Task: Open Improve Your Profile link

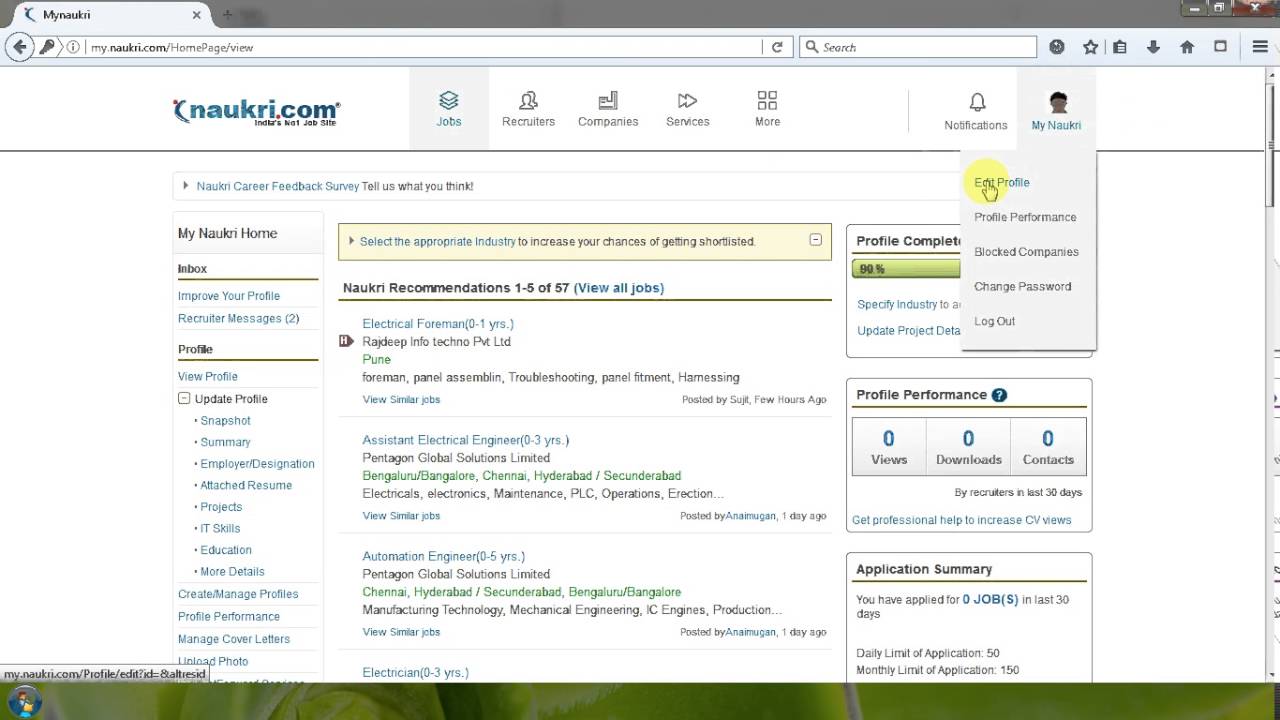Action: click(x=229, y=296)
